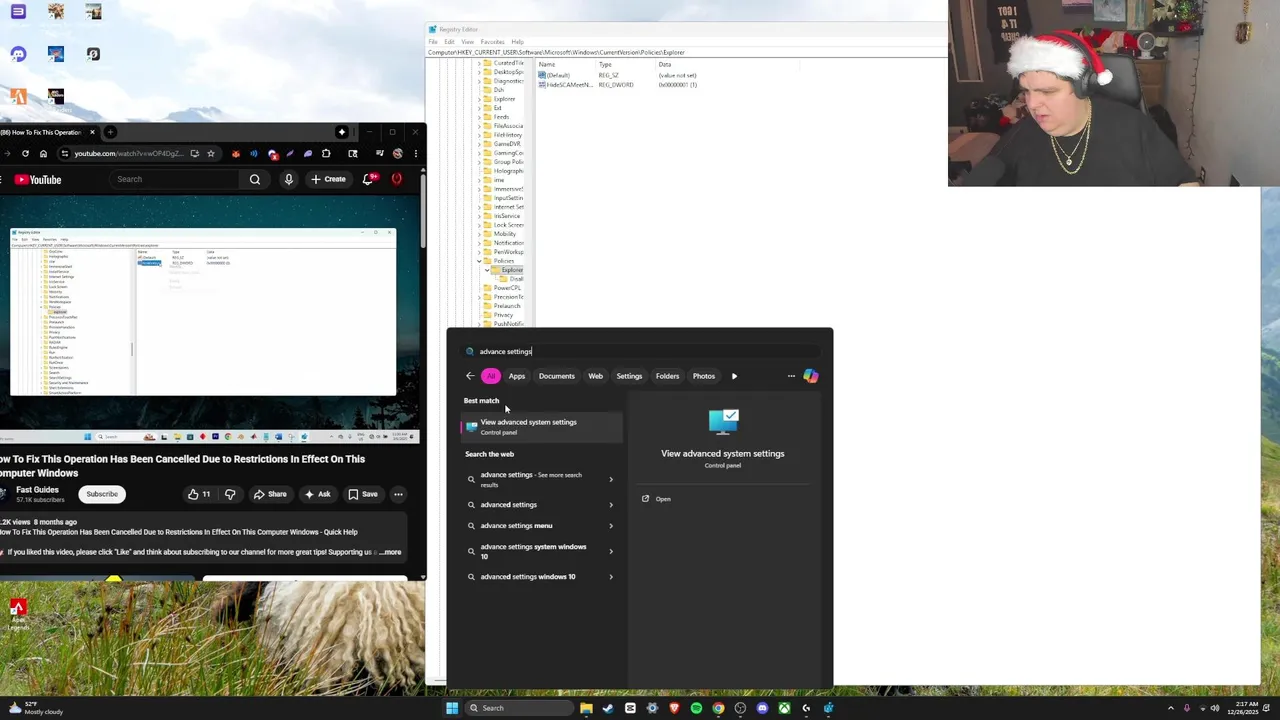Expand 'advance settings menu' result arrow
This screenshot has height=720, width=1280.
tap(611, 526)
